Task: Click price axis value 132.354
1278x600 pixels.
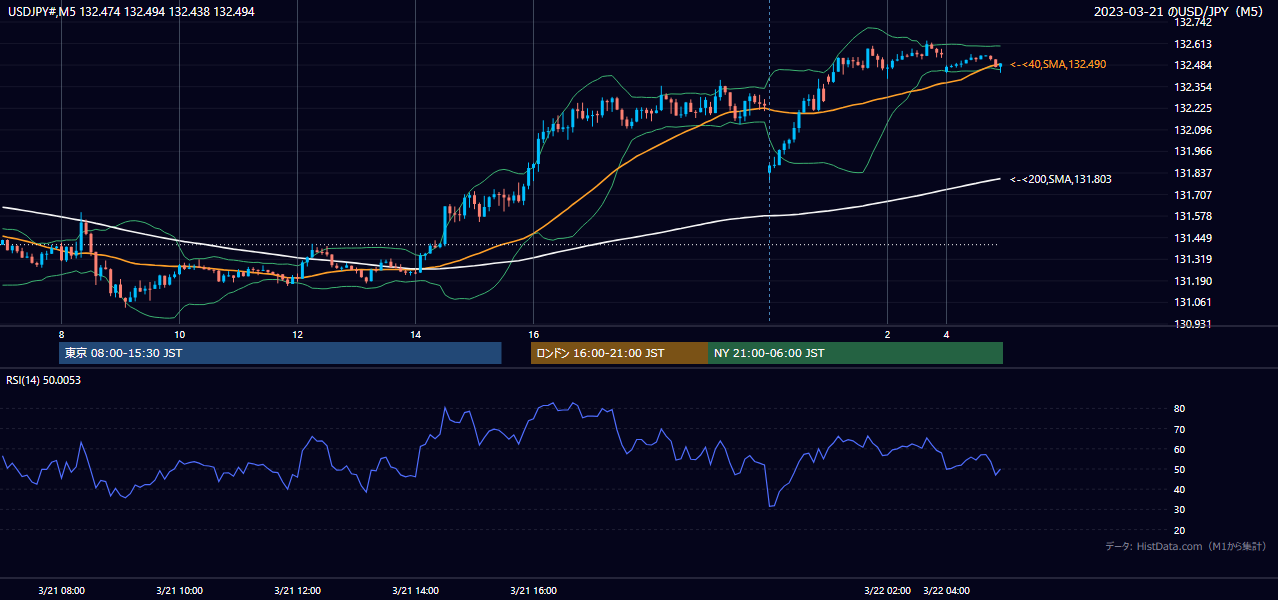Action: pos(1192,87)
